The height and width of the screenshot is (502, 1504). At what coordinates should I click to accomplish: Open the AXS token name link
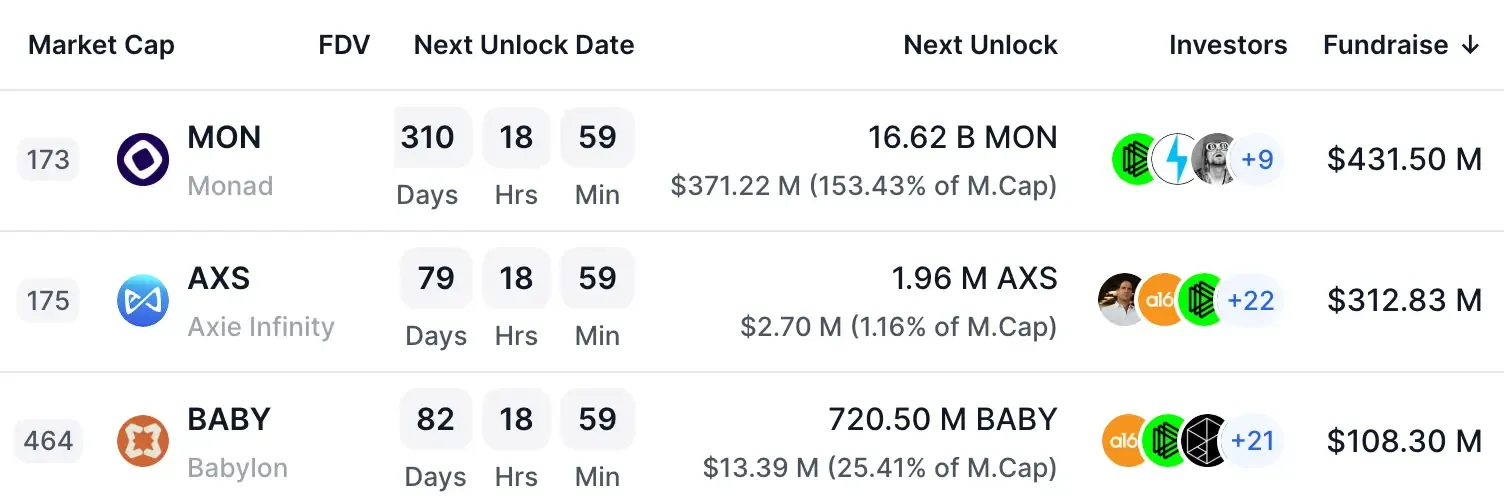219,279
